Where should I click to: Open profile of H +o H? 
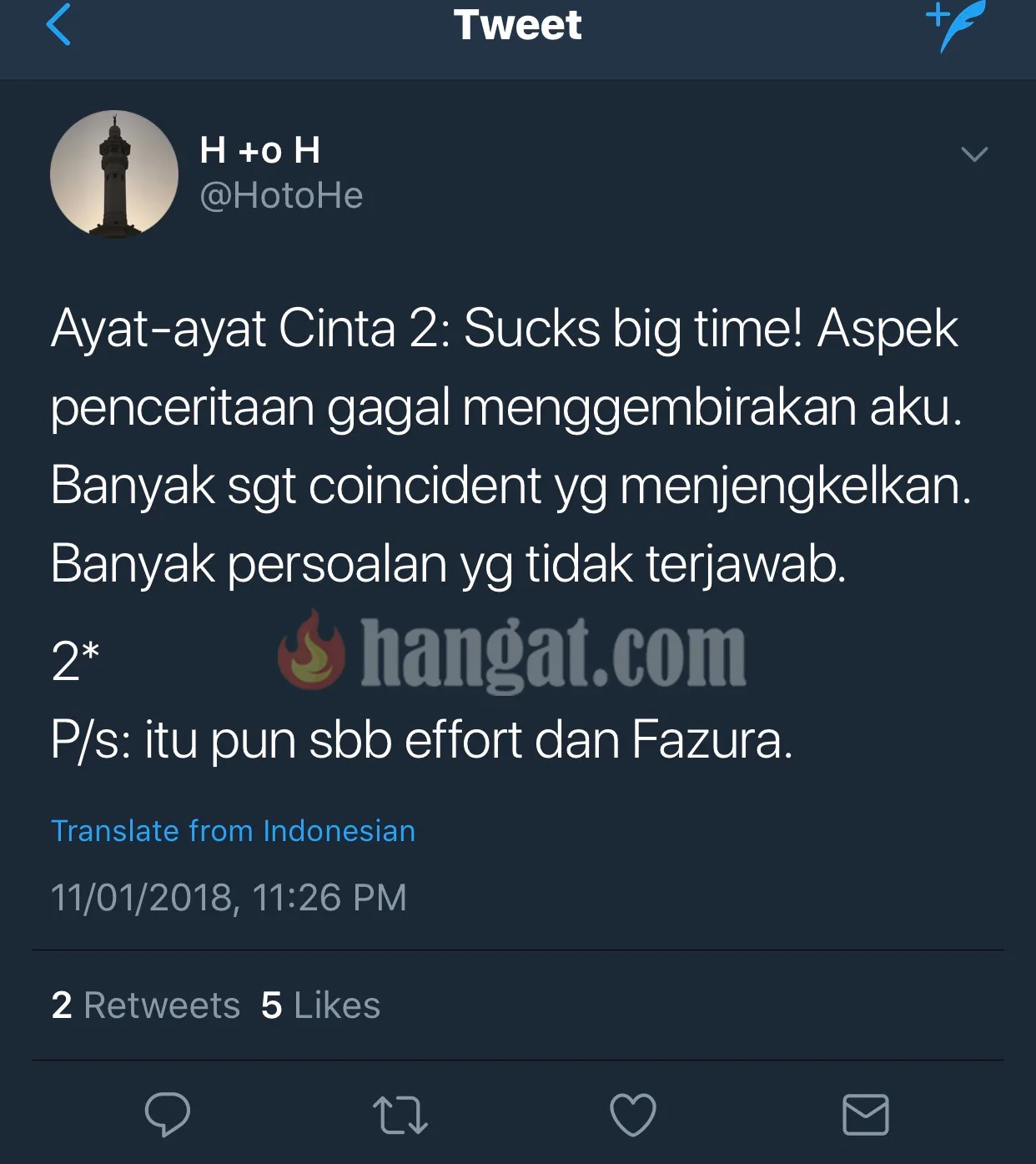tap(260, 151)
